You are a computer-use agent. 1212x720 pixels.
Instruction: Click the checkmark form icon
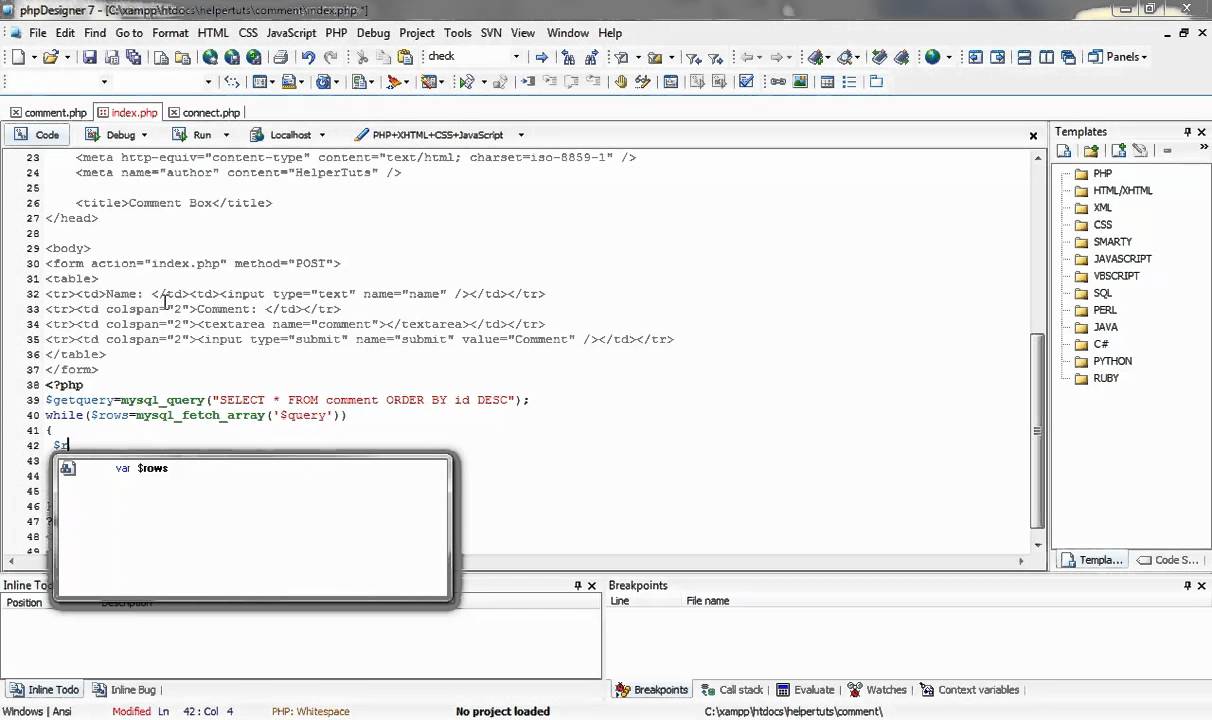[746, 82]
